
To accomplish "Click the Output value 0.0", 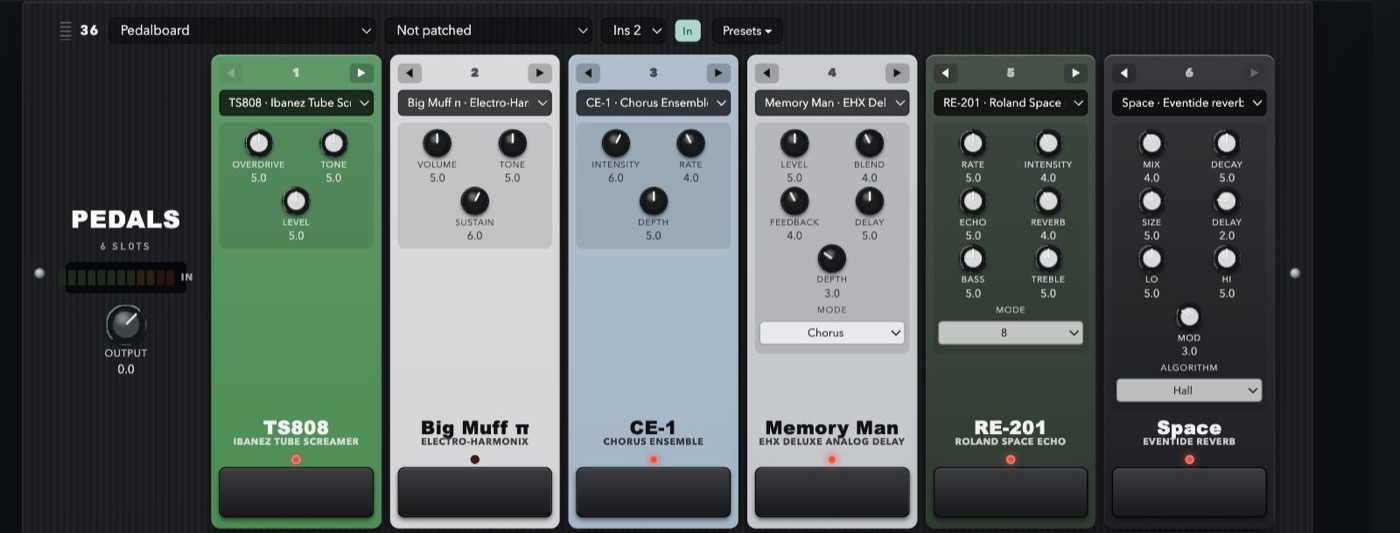I will tap(125, 369).
